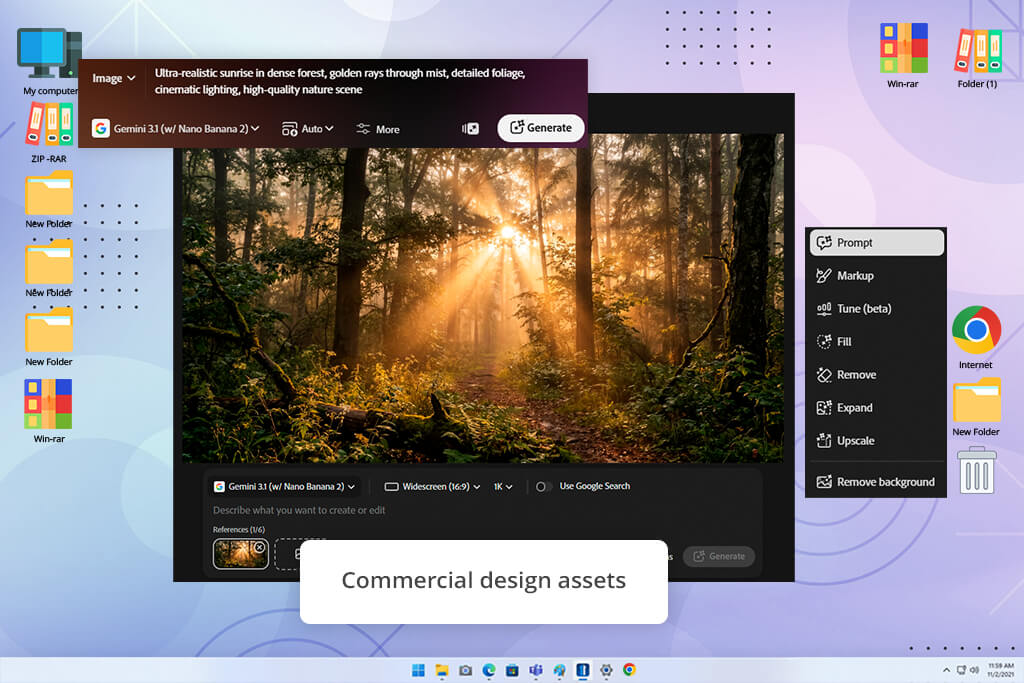This screenshot has width=1024, height=683.
Task: Launch Microsoft Edge from the taskbar
Action: 488,670
